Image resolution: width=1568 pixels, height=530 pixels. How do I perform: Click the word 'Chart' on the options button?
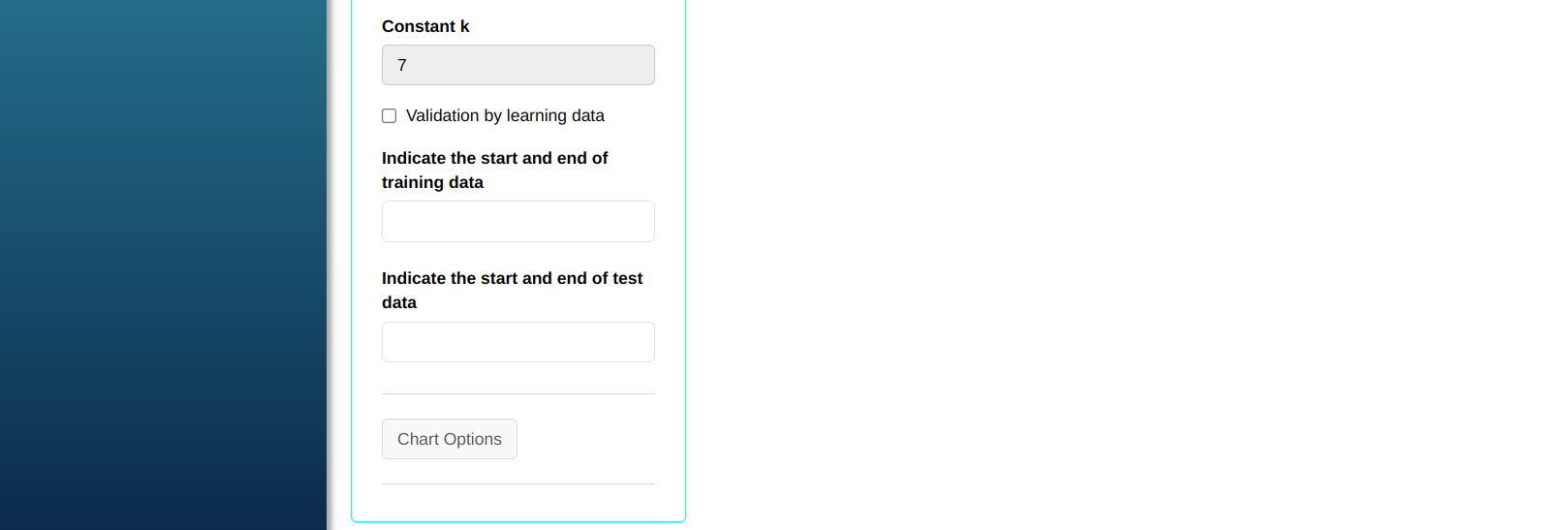(x=418, y=439)
